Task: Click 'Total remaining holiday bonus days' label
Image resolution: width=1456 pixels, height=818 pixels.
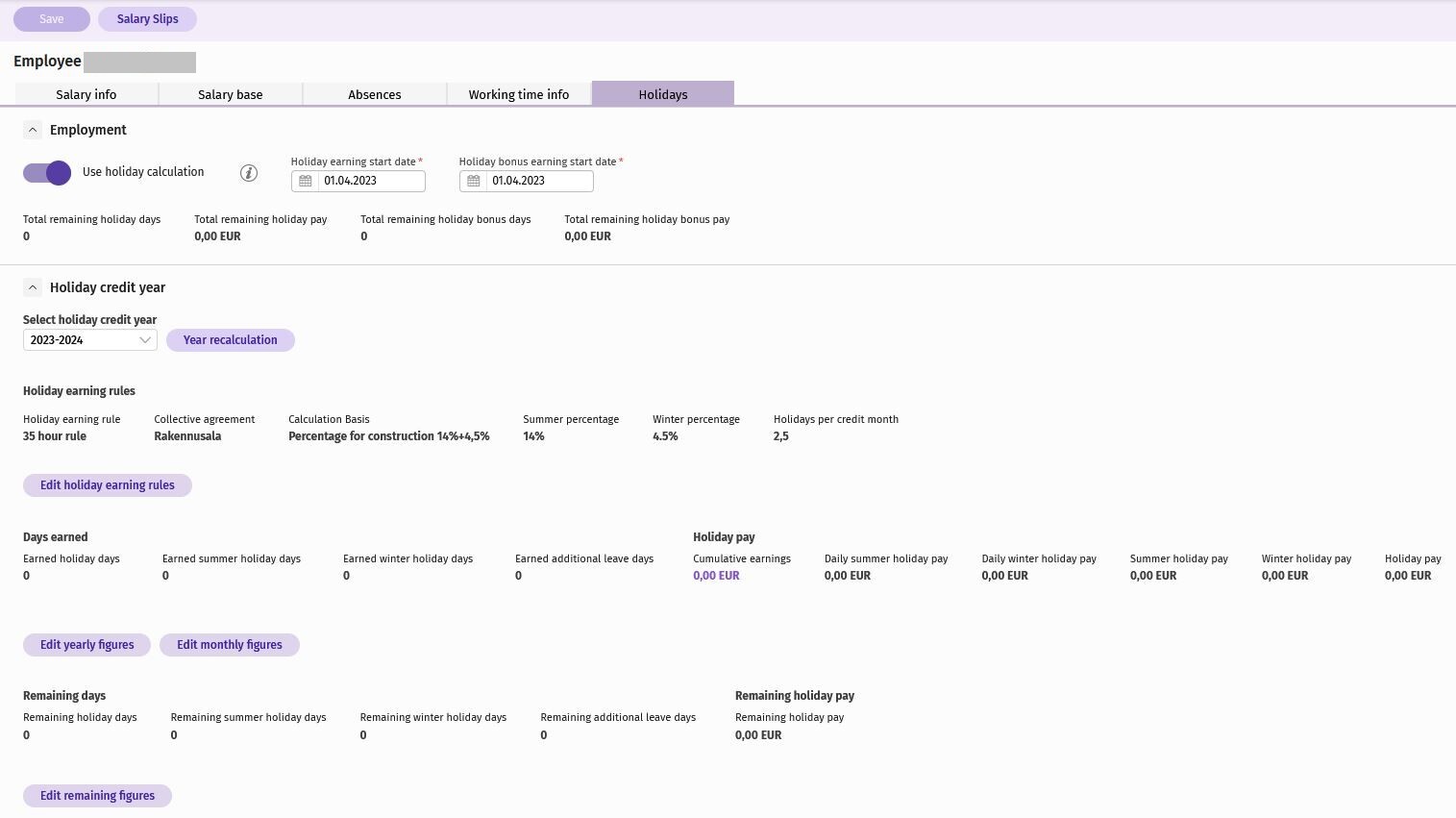Action: [446, 219]
